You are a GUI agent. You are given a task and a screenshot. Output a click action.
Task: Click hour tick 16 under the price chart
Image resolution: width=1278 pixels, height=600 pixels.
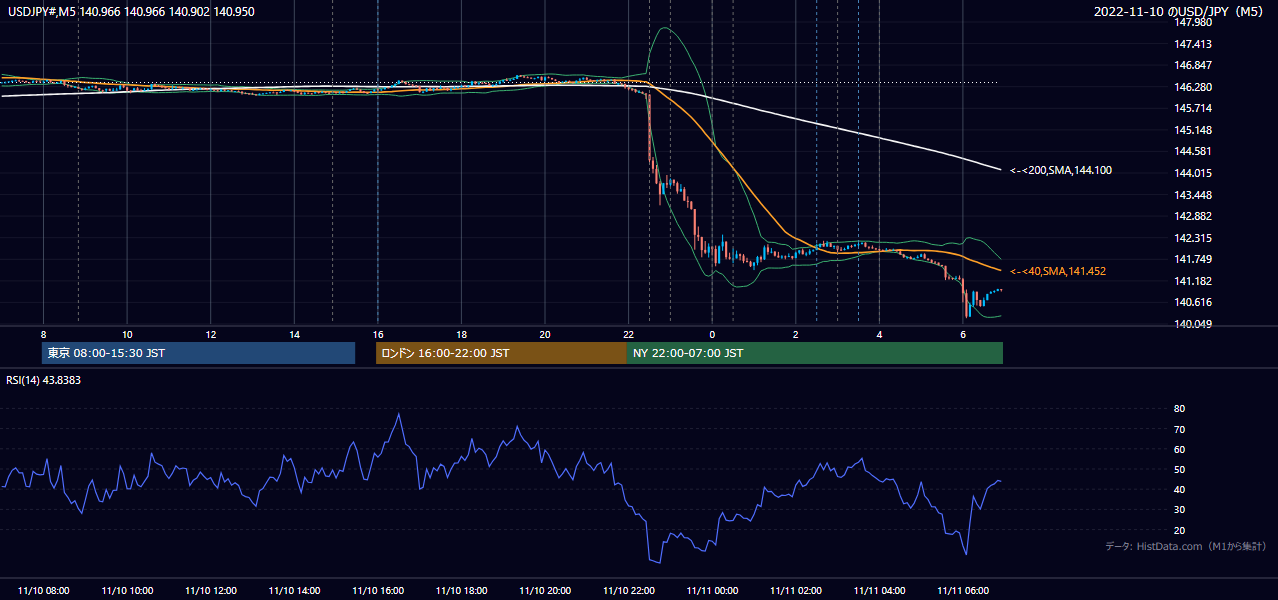[377, 334]
